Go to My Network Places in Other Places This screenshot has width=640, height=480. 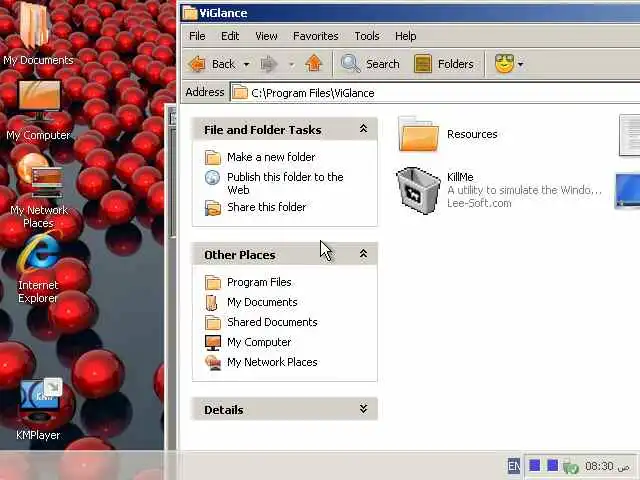(x=272, y=362)
